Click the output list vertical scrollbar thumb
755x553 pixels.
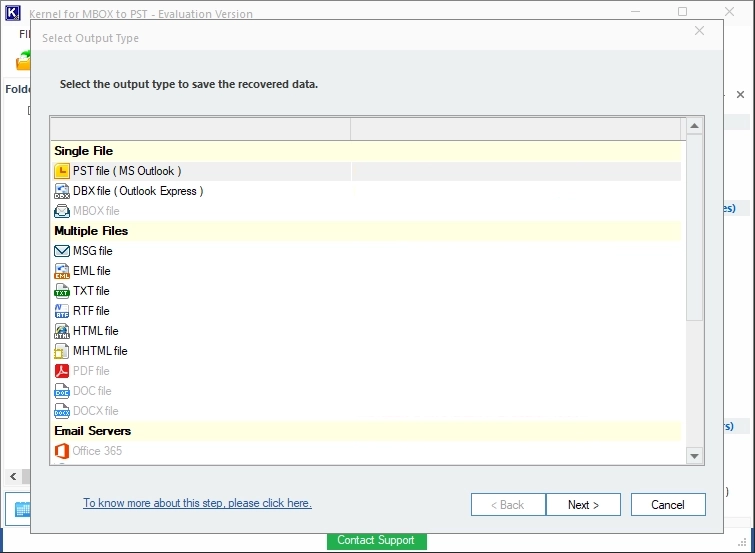694,227
